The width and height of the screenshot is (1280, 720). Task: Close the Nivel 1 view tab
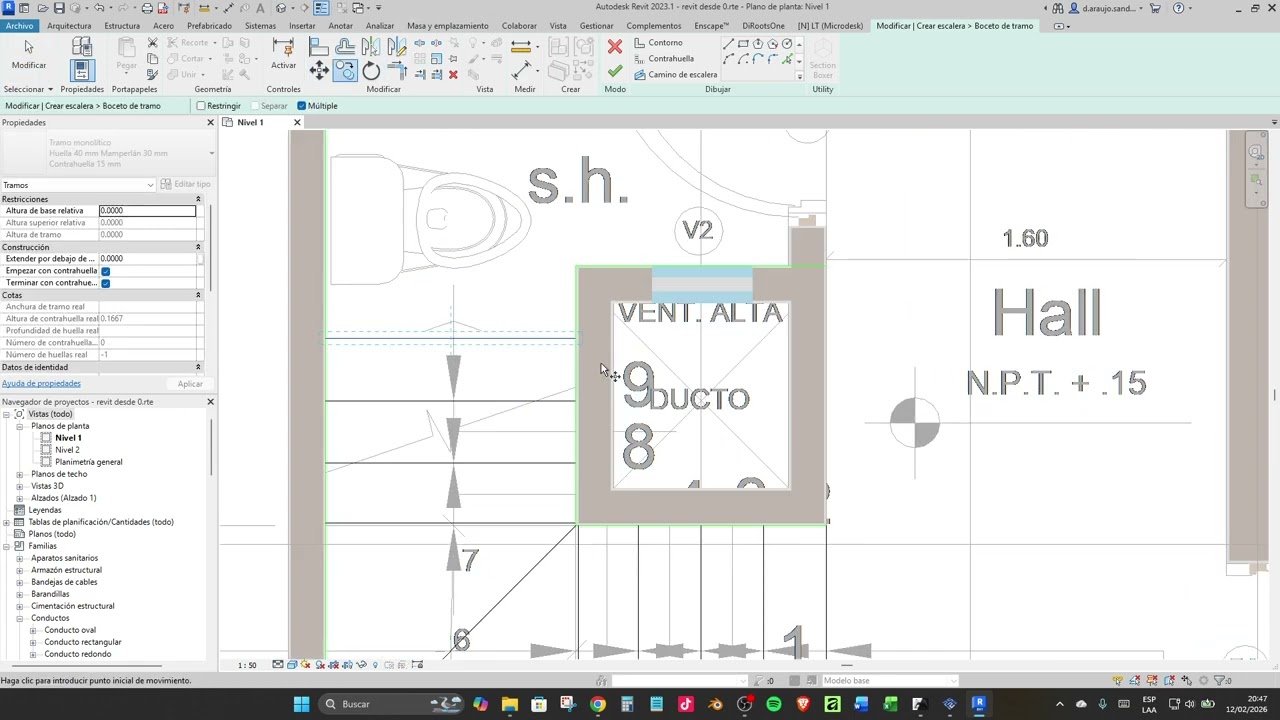coord(297,122)
